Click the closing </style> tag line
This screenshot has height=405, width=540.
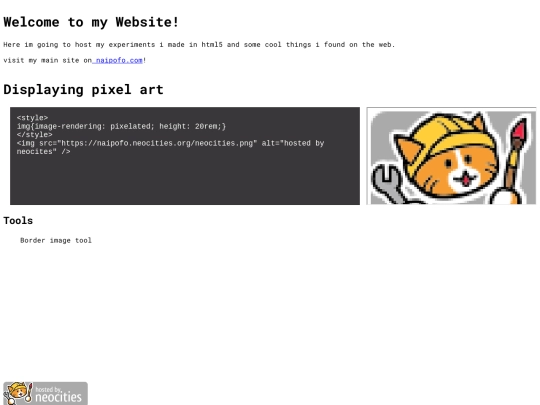tap(34, 135)
